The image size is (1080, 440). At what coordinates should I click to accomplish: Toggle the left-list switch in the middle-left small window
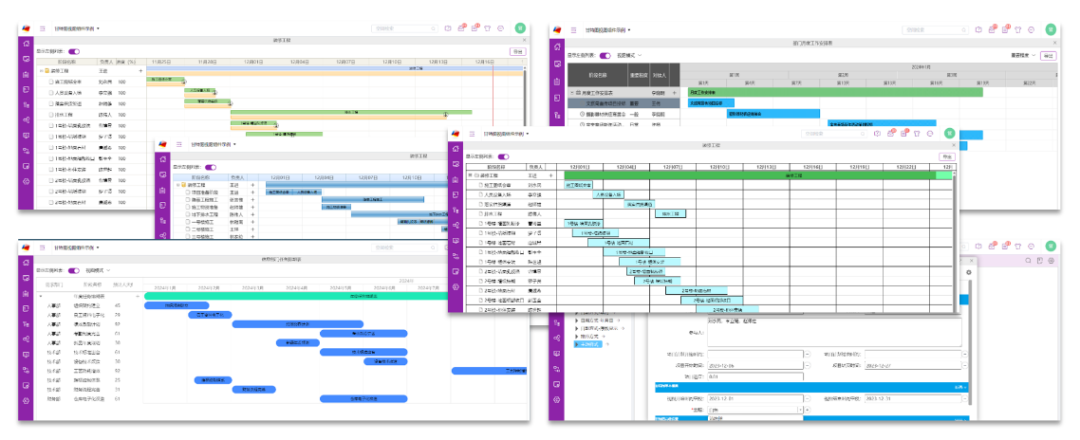[210, 167]
